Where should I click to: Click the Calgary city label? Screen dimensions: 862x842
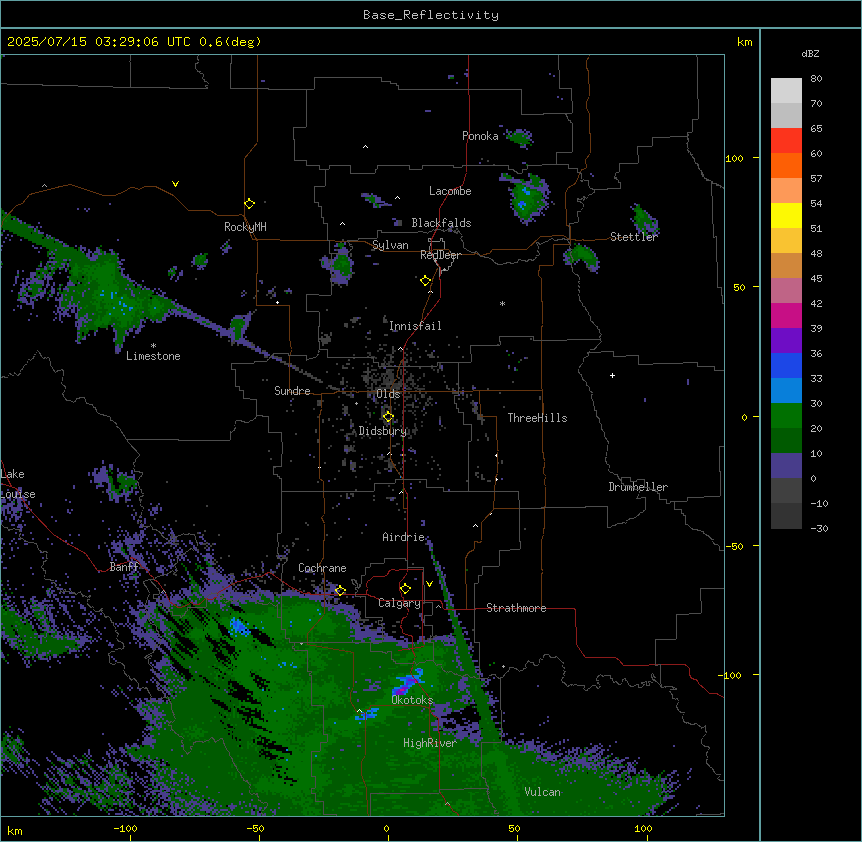(x=400, y=603)
